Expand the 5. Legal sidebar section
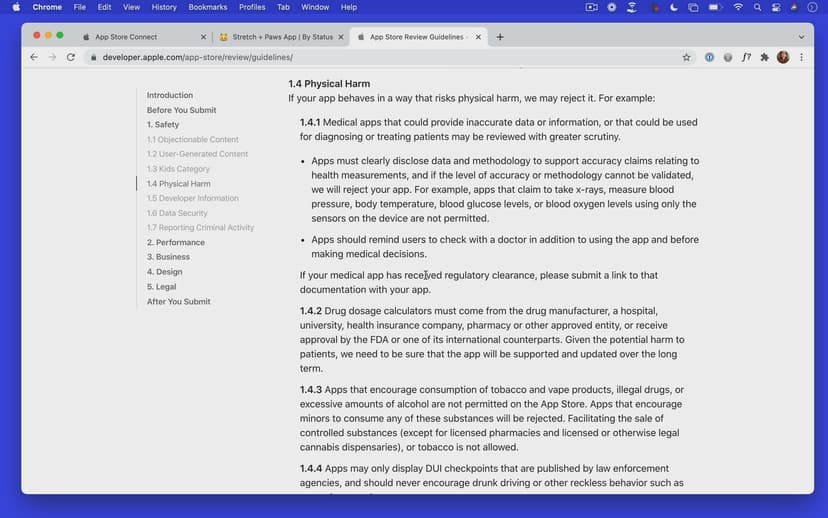Viewport: 828px width, 518px height. click(162, 287)
